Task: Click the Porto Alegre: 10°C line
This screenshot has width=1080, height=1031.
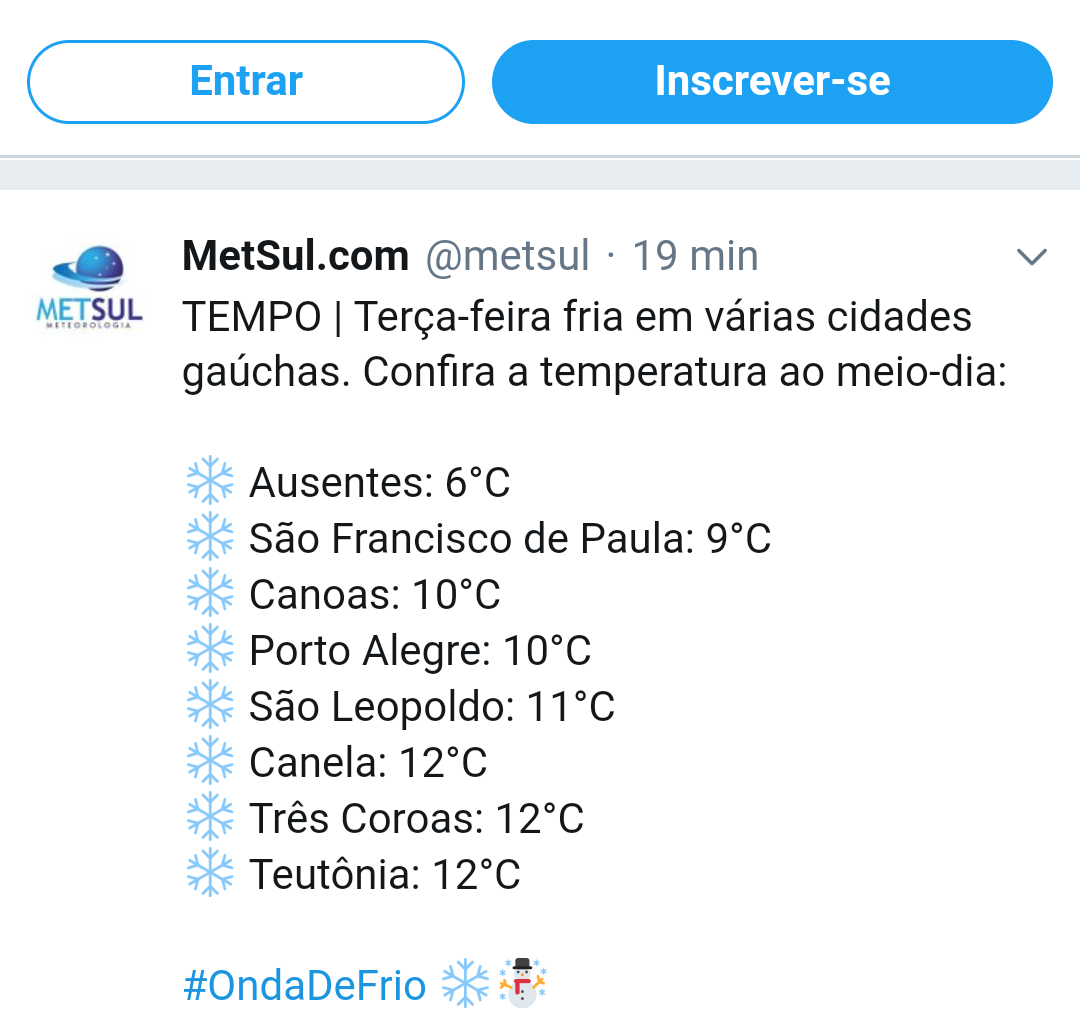Action: (420, 650)
